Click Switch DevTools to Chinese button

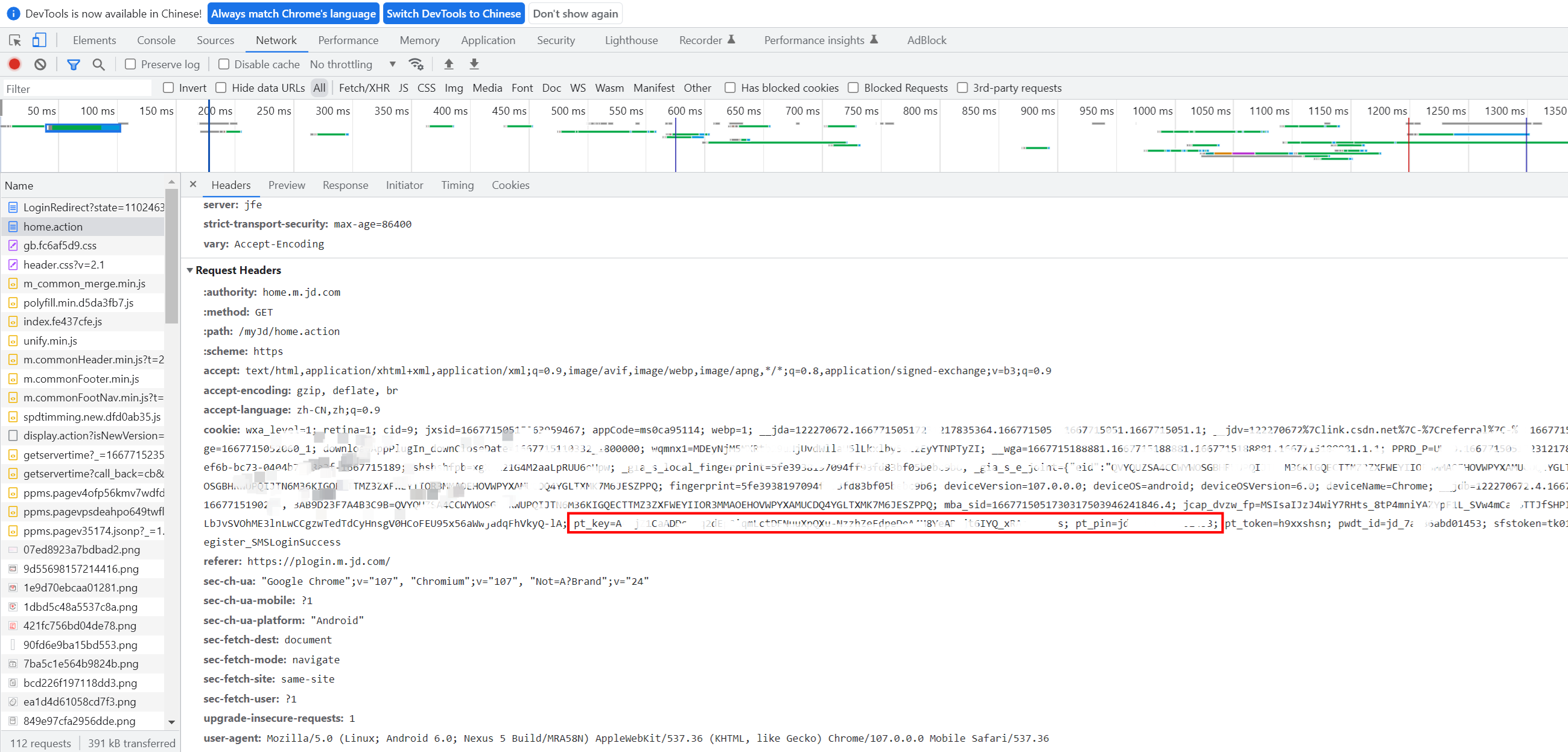pos(454,13)
